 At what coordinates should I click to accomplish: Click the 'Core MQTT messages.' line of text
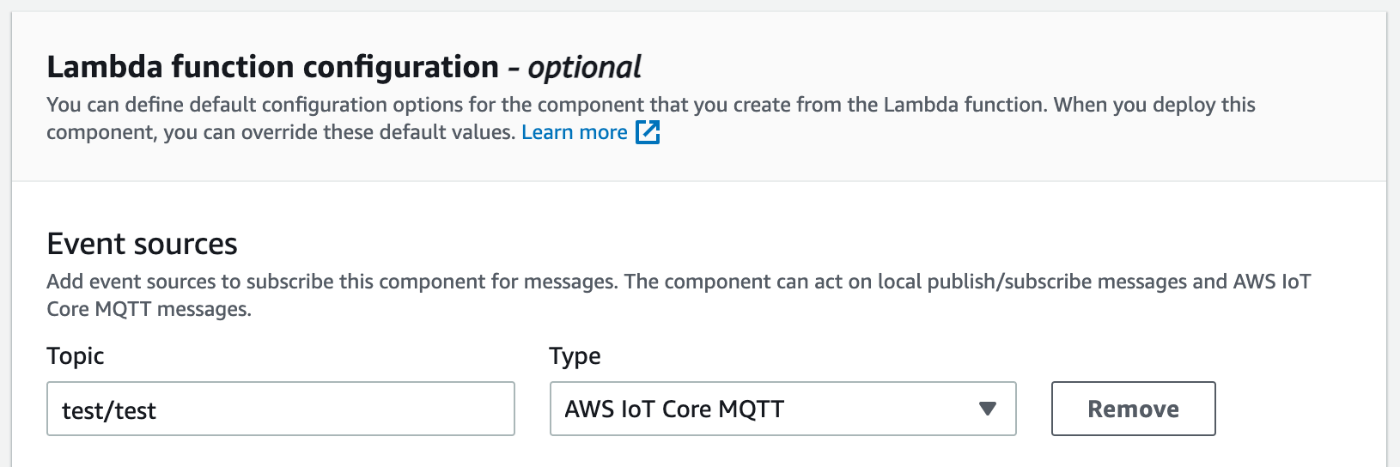pyautogui.click(x=149, y=310)
